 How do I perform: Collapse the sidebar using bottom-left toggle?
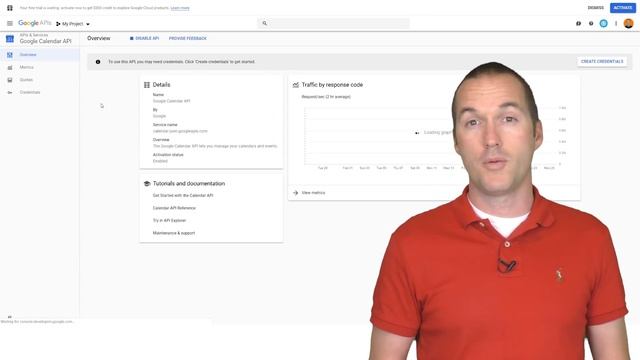tap(10, 317)
